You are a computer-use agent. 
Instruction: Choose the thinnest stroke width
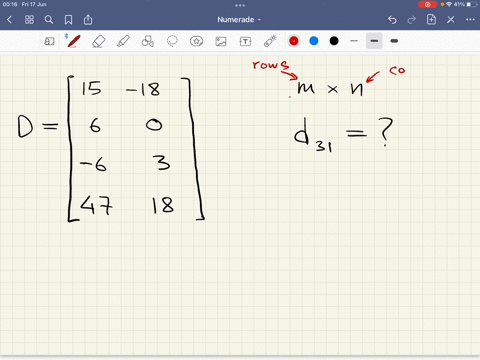click(x=354, y=41)
